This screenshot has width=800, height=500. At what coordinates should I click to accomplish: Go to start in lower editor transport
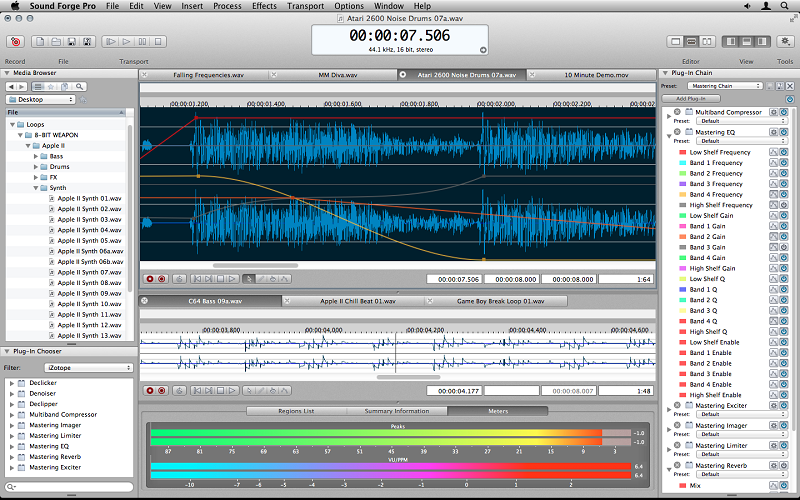point(196,391)
